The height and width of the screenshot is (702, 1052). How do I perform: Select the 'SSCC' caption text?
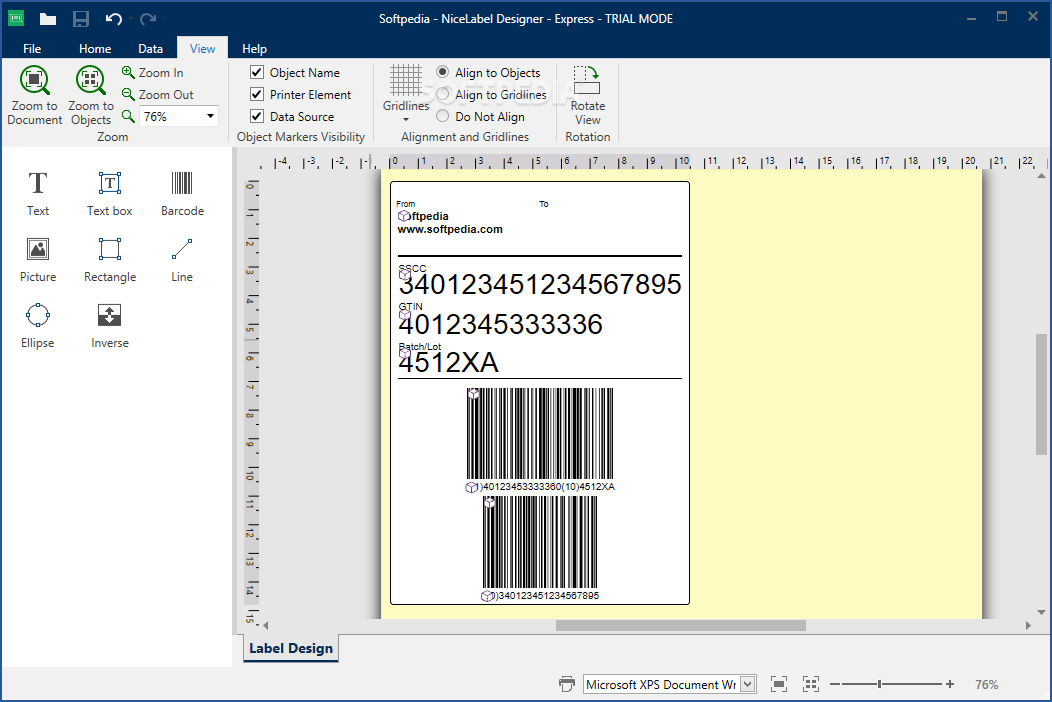coord(412,268)
